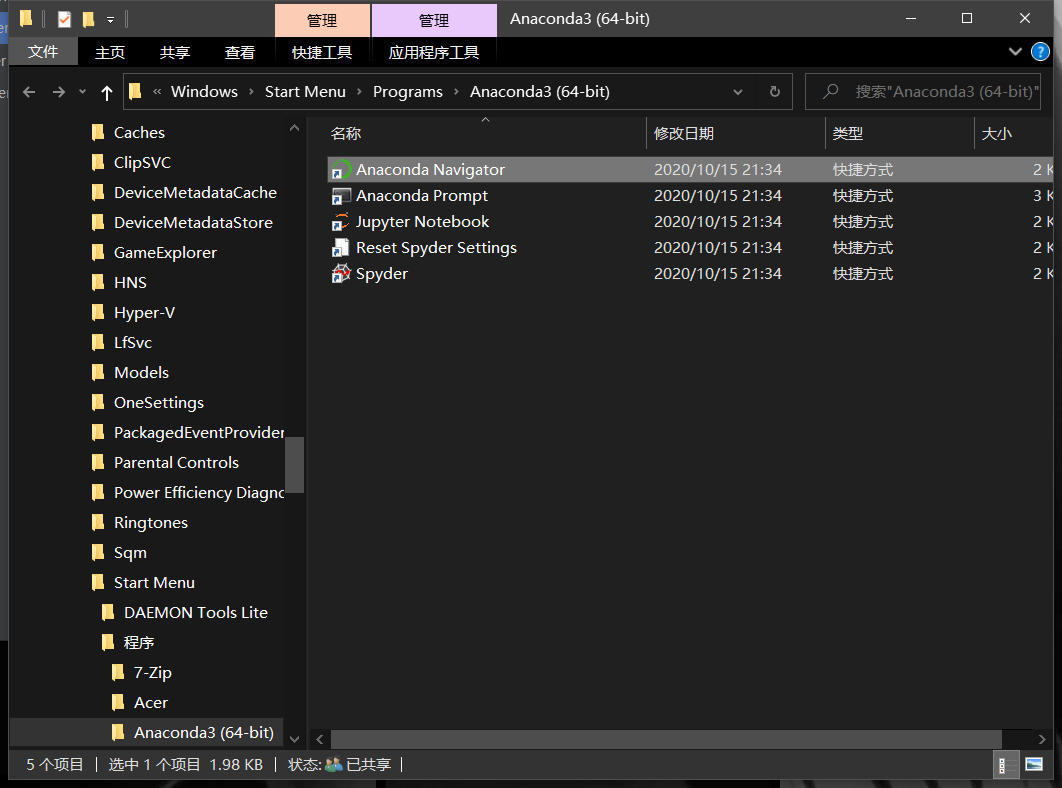Screen dimensions: 1062x788
Task: Click the properties quick access icon in title bar
Action: click(x=64, y=19)
